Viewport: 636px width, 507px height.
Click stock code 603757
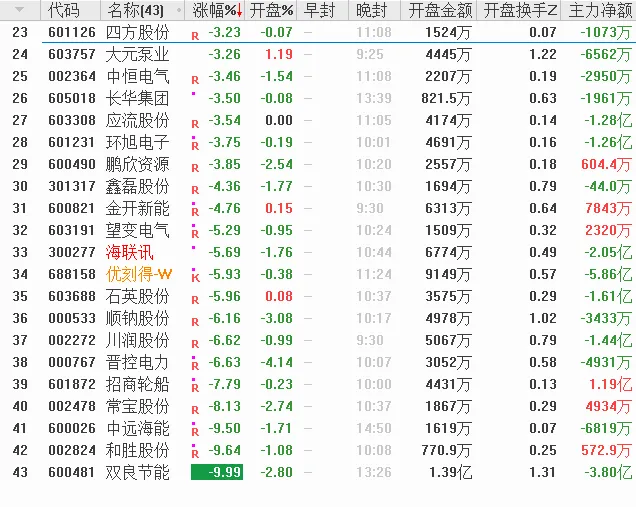pos(72,54)
